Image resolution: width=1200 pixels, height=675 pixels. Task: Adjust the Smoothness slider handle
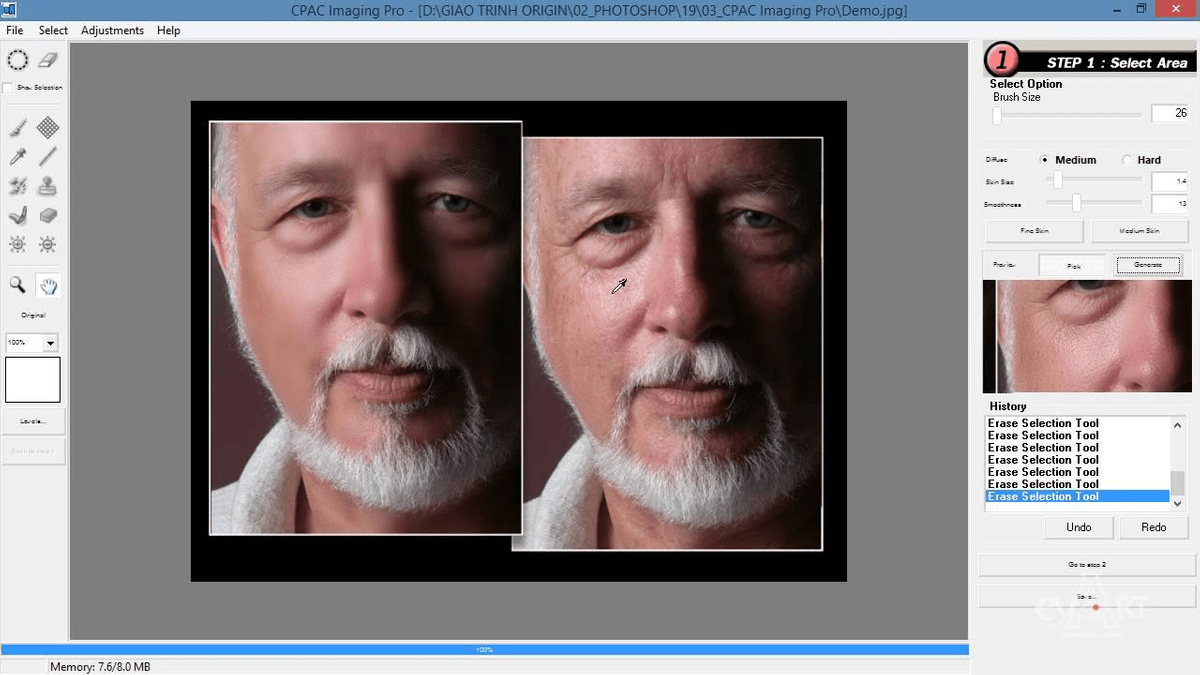pyautogui.click(x=1078, y=203)
